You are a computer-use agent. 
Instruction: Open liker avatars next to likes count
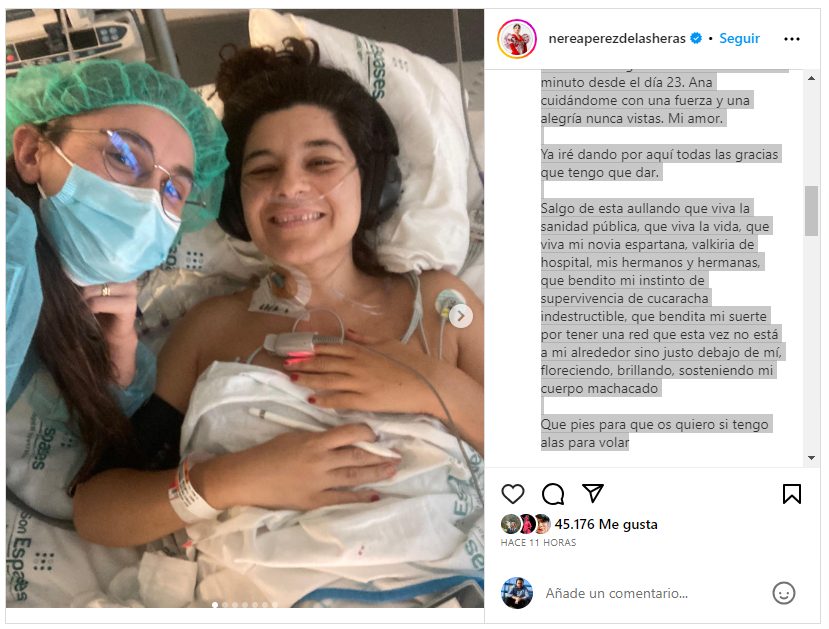[x=526, y=524]
